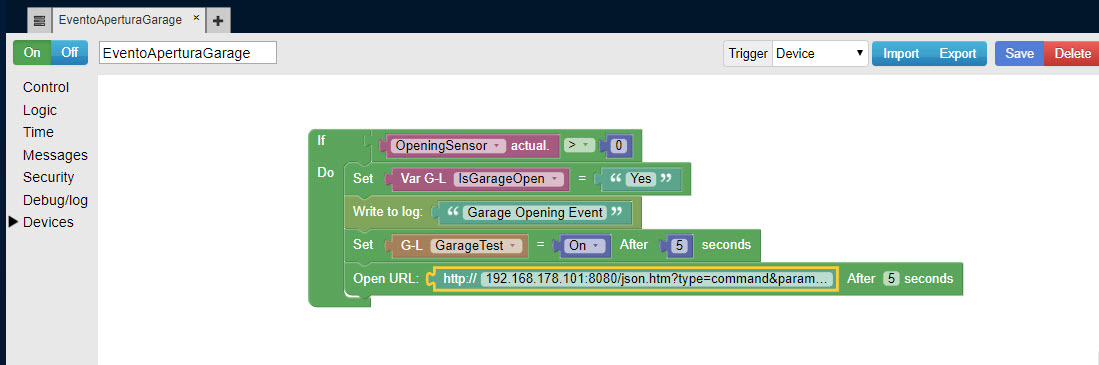This screenshot has width=1099, height=365.
Task: Edit the comparison value 0
Action: click(x=620, y=146)
